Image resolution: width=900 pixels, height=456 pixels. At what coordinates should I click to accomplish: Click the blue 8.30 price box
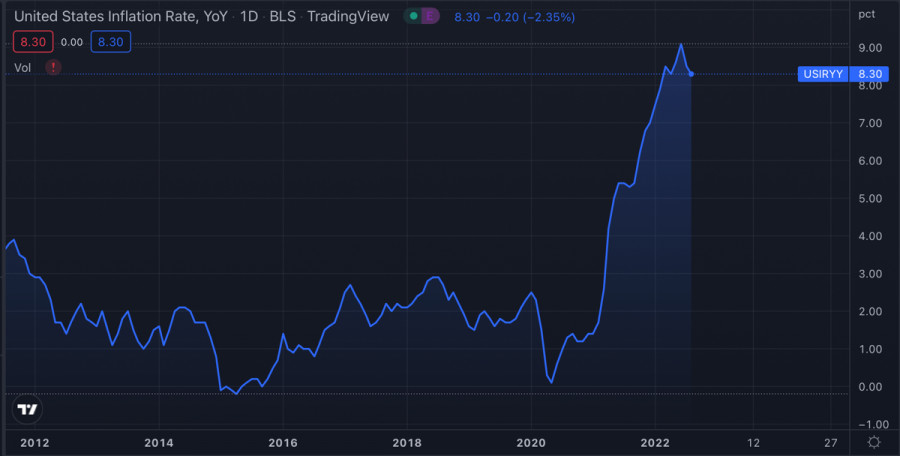click(110, 42)
